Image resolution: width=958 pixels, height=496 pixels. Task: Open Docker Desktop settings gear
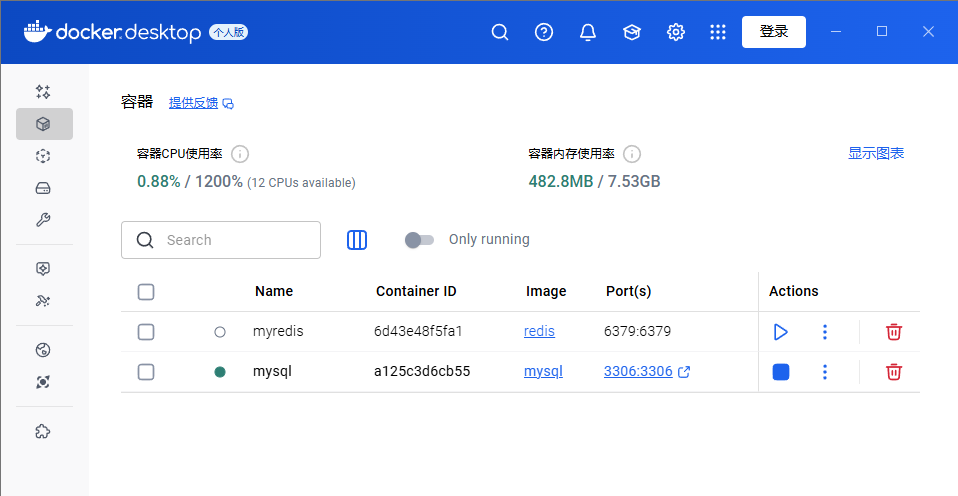click(x=676, y=32)
